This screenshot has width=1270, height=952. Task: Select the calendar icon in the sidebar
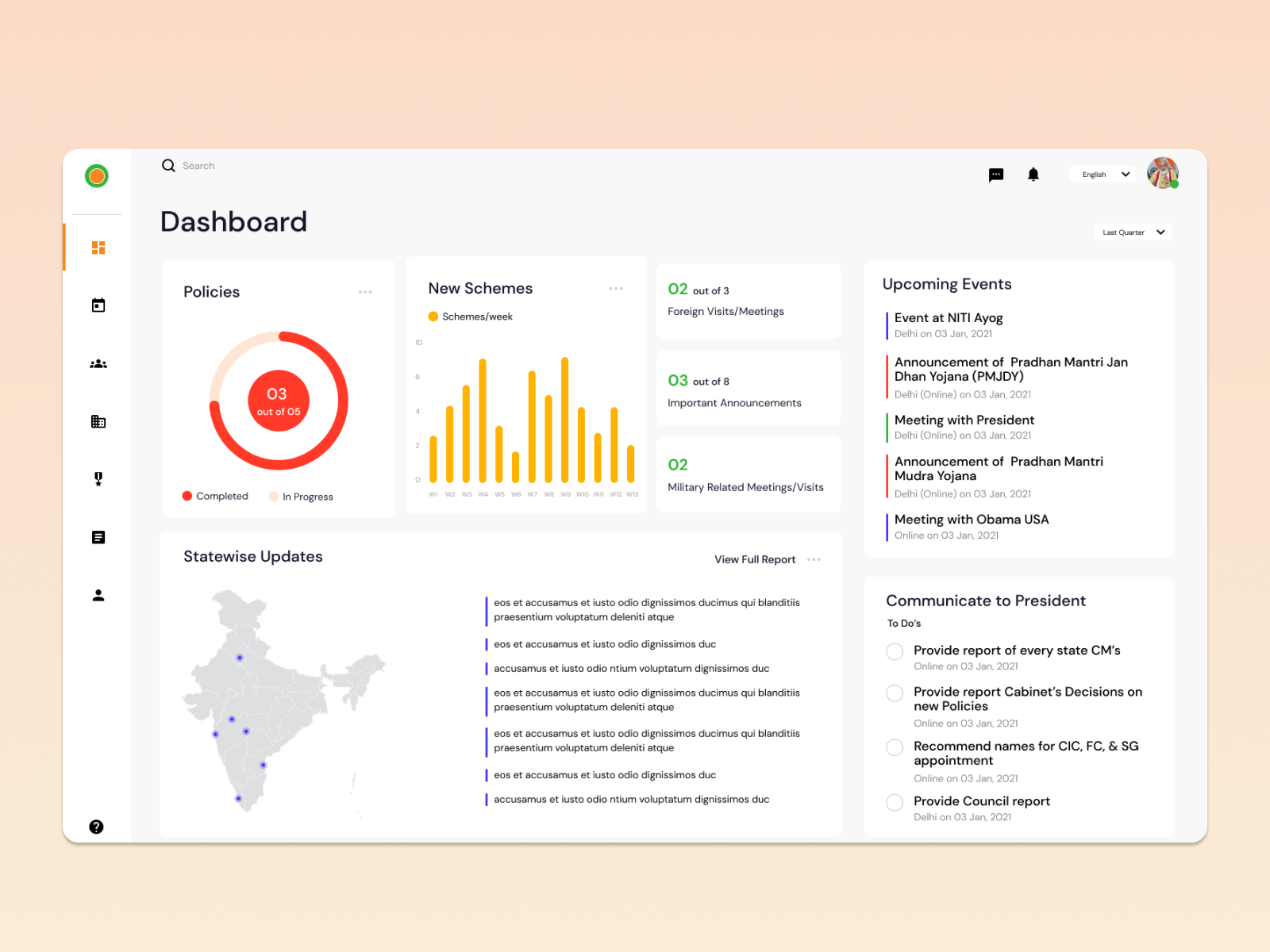[x=98, y=305]
